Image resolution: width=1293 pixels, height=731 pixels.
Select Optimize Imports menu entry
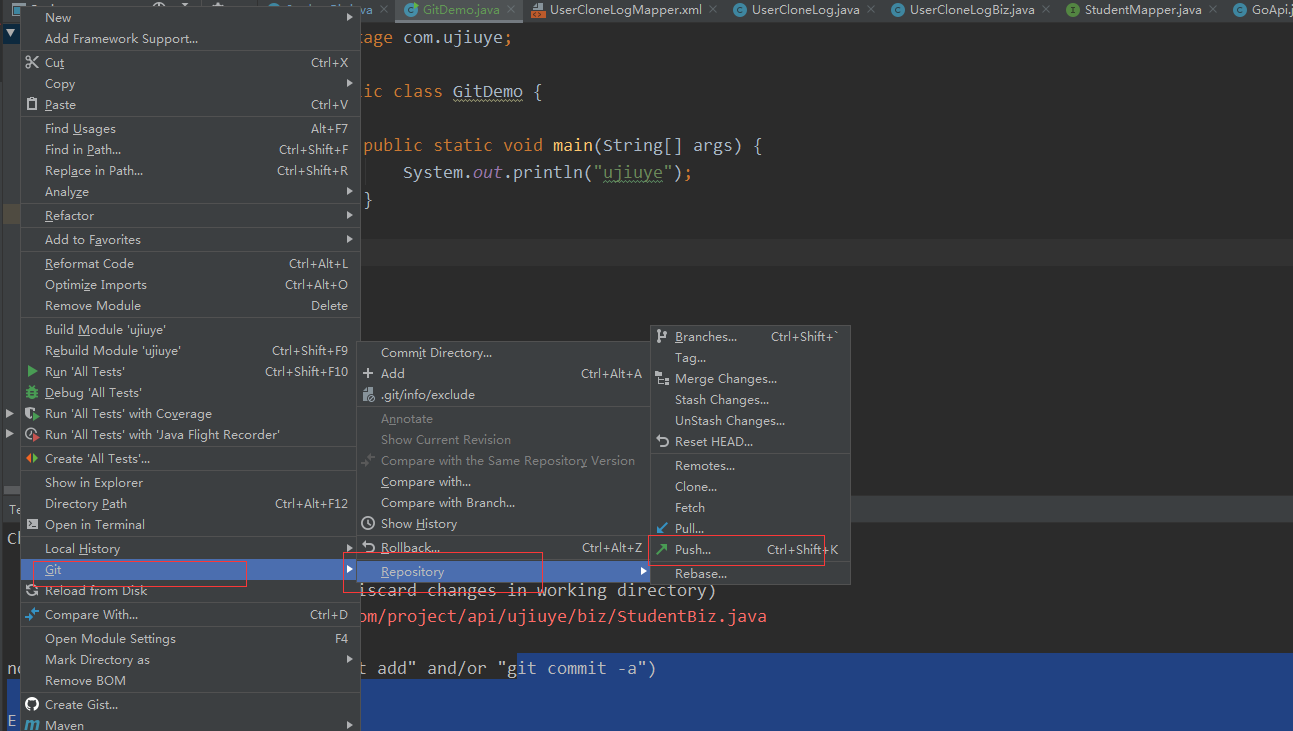[188, 284]
